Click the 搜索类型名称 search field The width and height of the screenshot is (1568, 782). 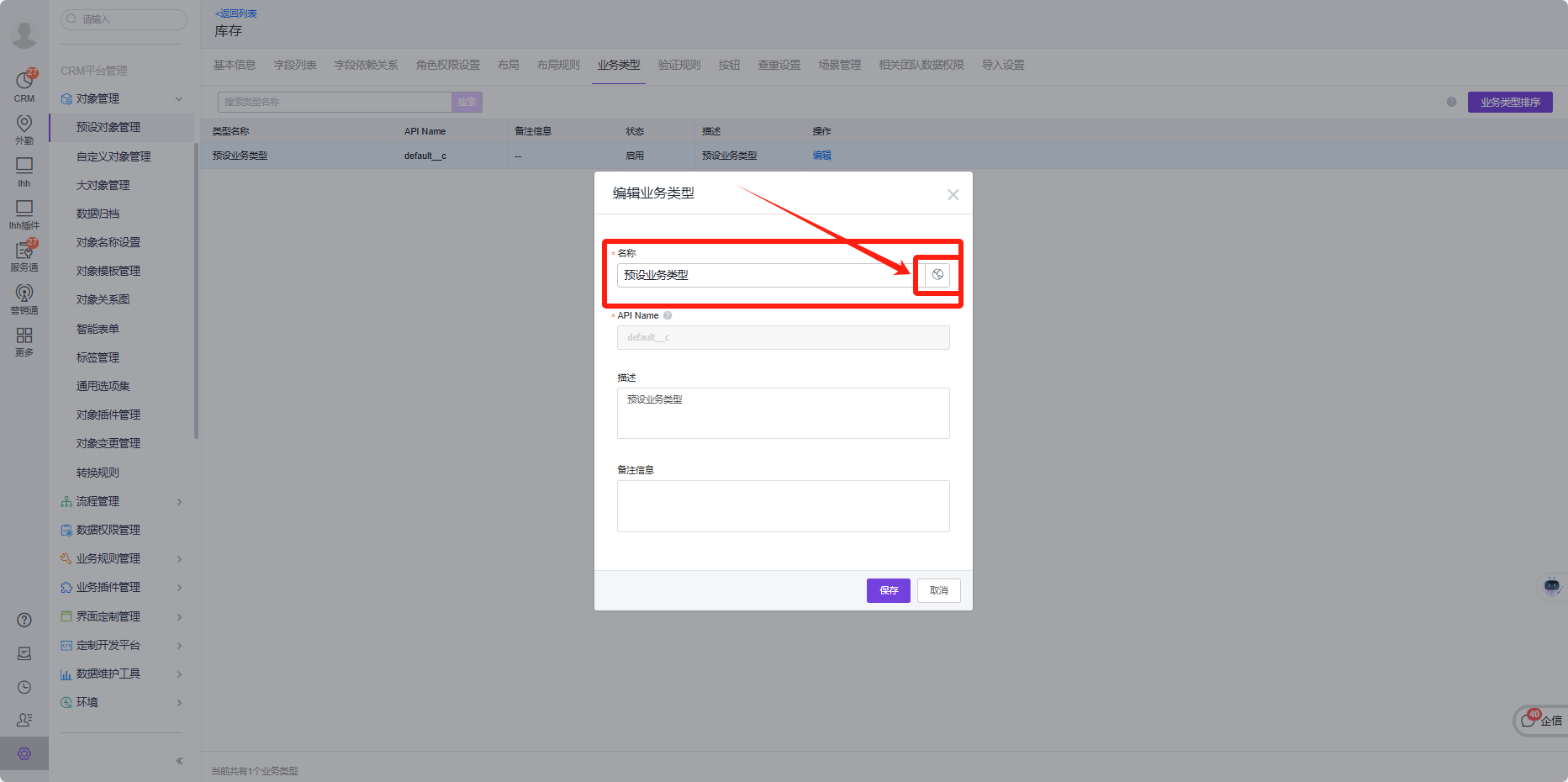[335, 102]
